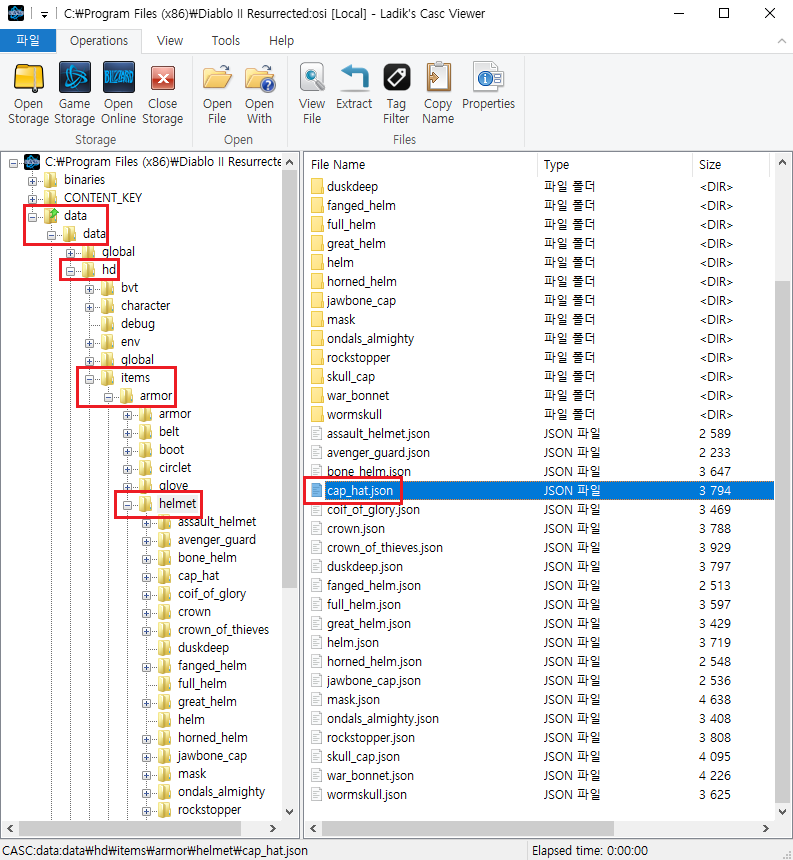Click the file list vertical scrollbar thumb

(x=782, y=540)
